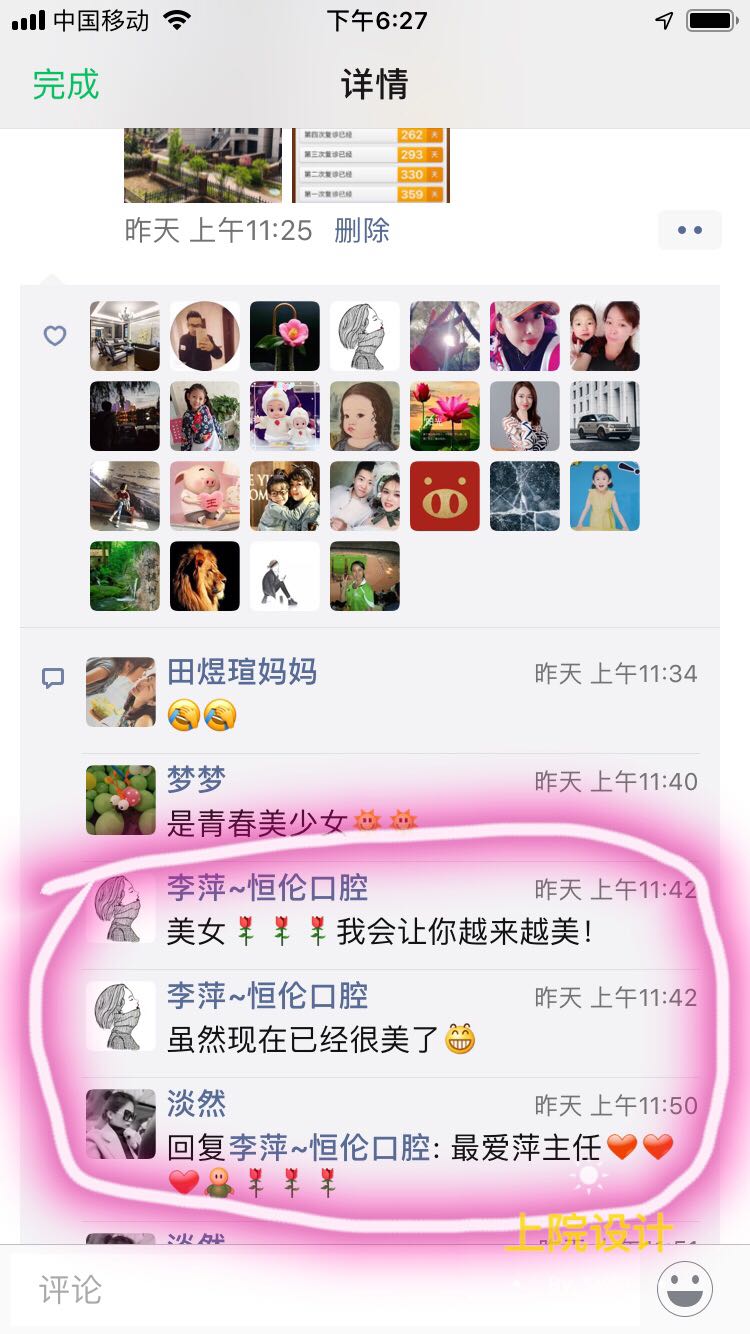Focus the 评论 comment input field
The height and width of the screenshot is (1334, 750).
pyautogui.click(x=325, y=1289)
